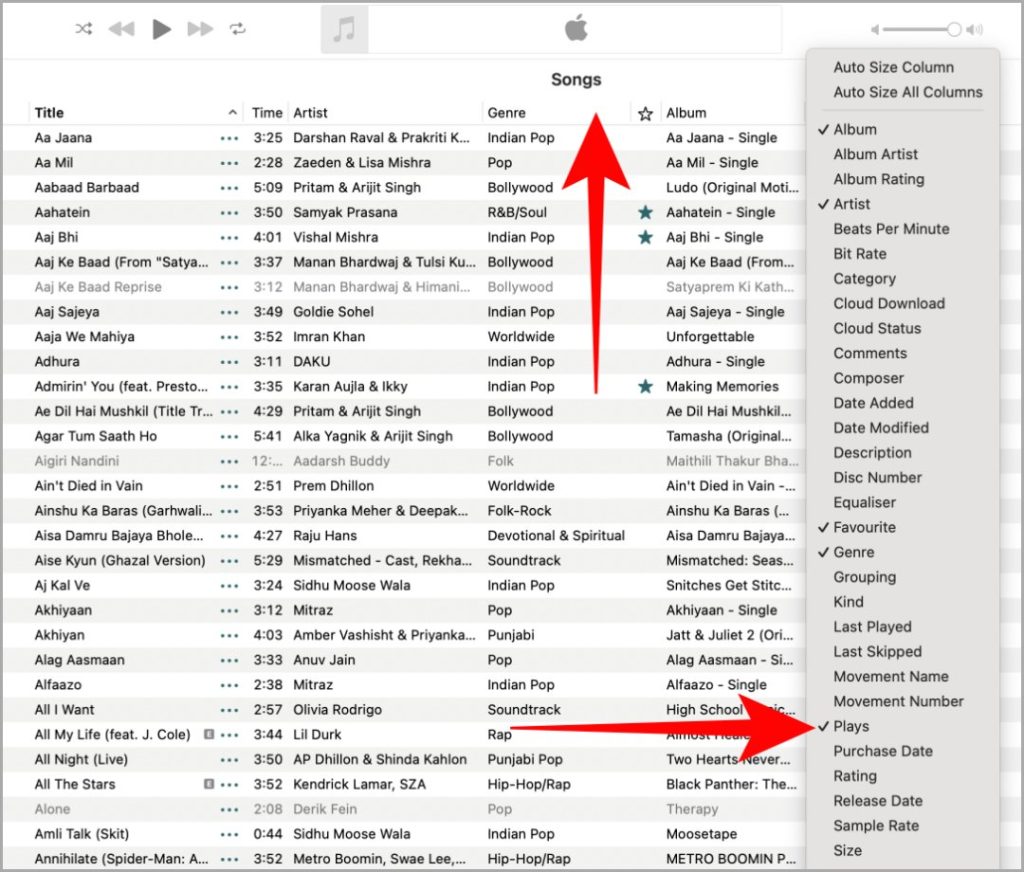Open more options for Aj Kal Ve
Viewport: 1024px width, 872px height.
click(x=229, y=586)
